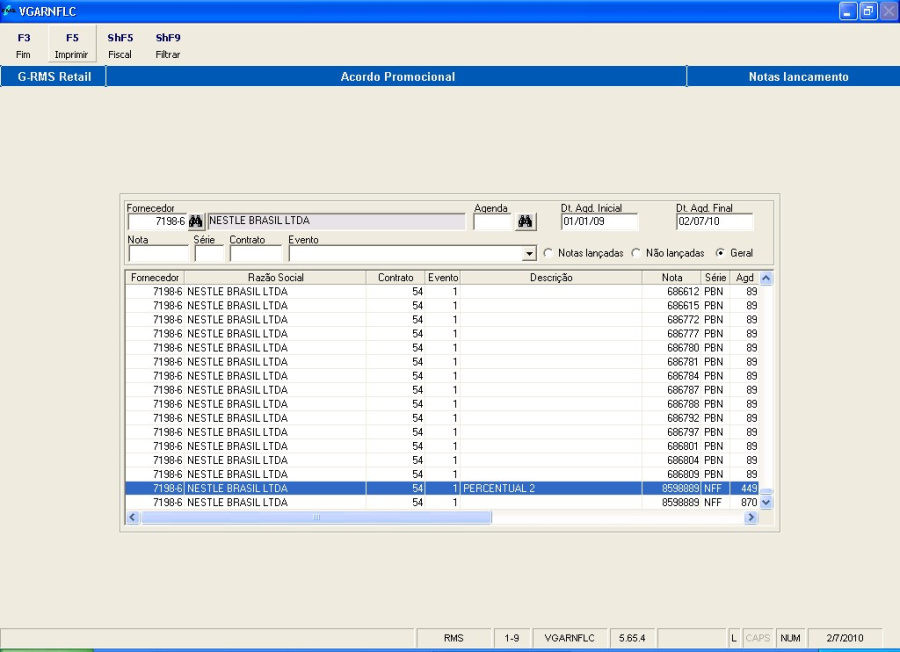
Task: Click the Dt. Agd. Inicial date field
Action: 599,222
